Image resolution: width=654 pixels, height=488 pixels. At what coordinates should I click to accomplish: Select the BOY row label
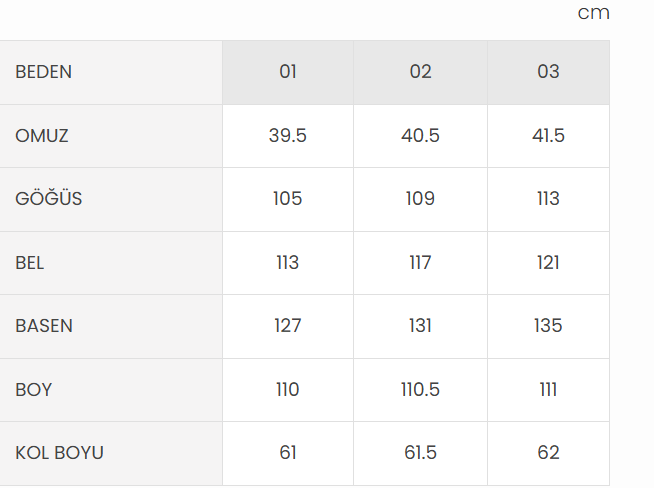point(33,390)
